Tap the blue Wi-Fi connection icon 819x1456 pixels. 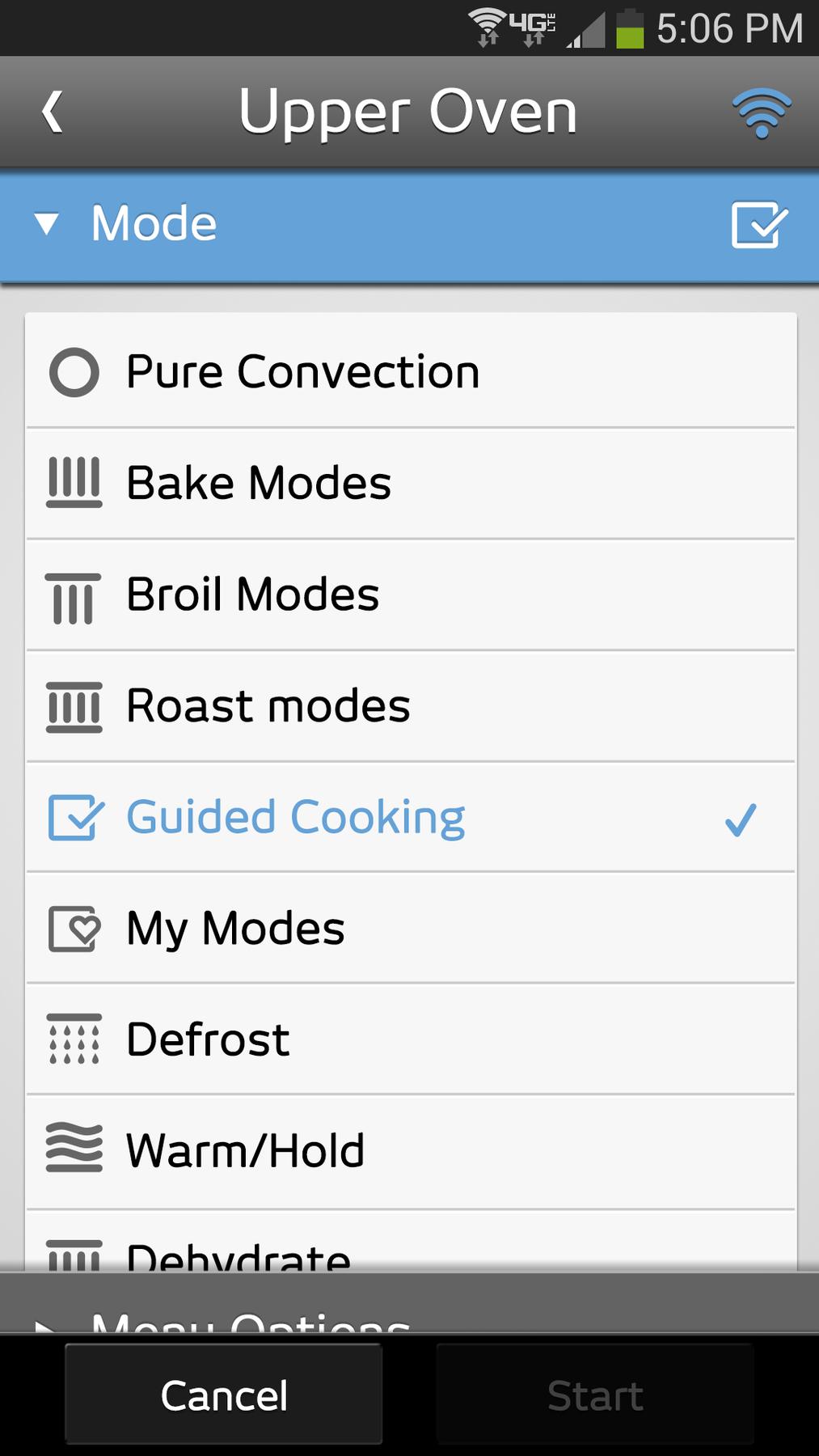pyautogui.click(x=761, y=112)
